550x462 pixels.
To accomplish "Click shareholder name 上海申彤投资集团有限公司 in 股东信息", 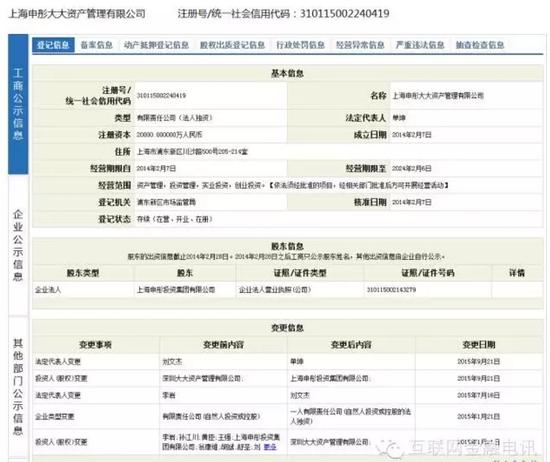I will click(176, 290).
